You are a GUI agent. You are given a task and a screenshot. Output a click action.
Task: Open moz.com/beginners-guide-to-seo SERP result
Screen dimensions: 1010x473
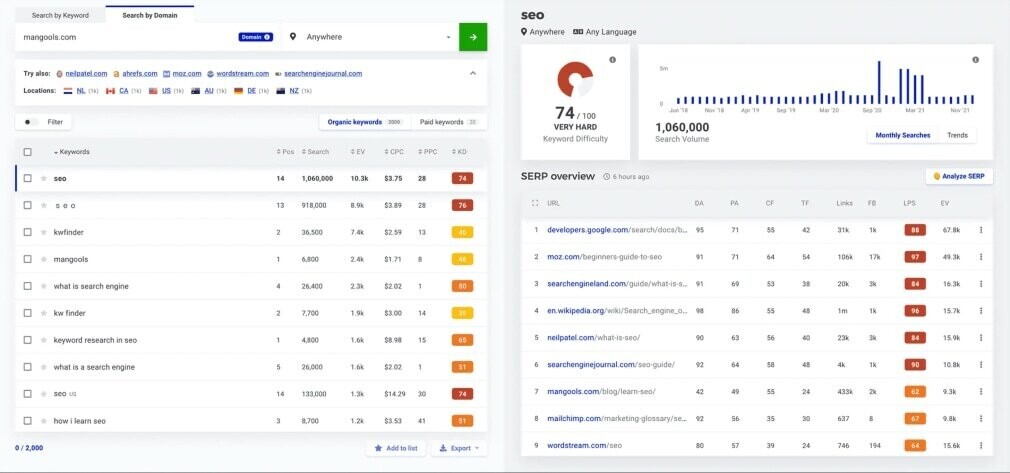604,256
